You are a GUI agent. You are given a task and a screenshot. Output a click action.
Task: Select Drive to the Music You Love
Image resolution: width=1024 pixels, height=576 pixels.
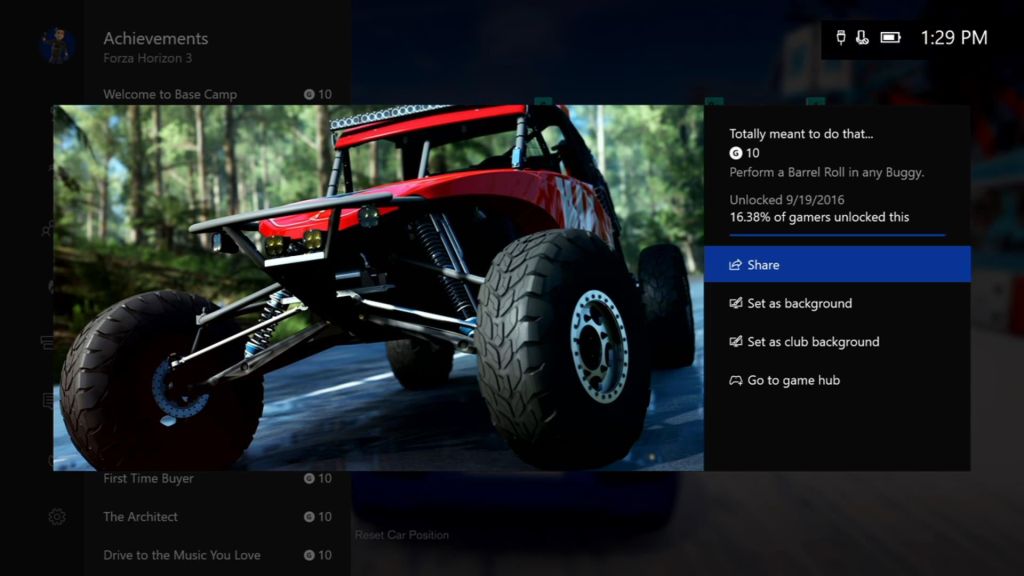[x=217, y=555]
